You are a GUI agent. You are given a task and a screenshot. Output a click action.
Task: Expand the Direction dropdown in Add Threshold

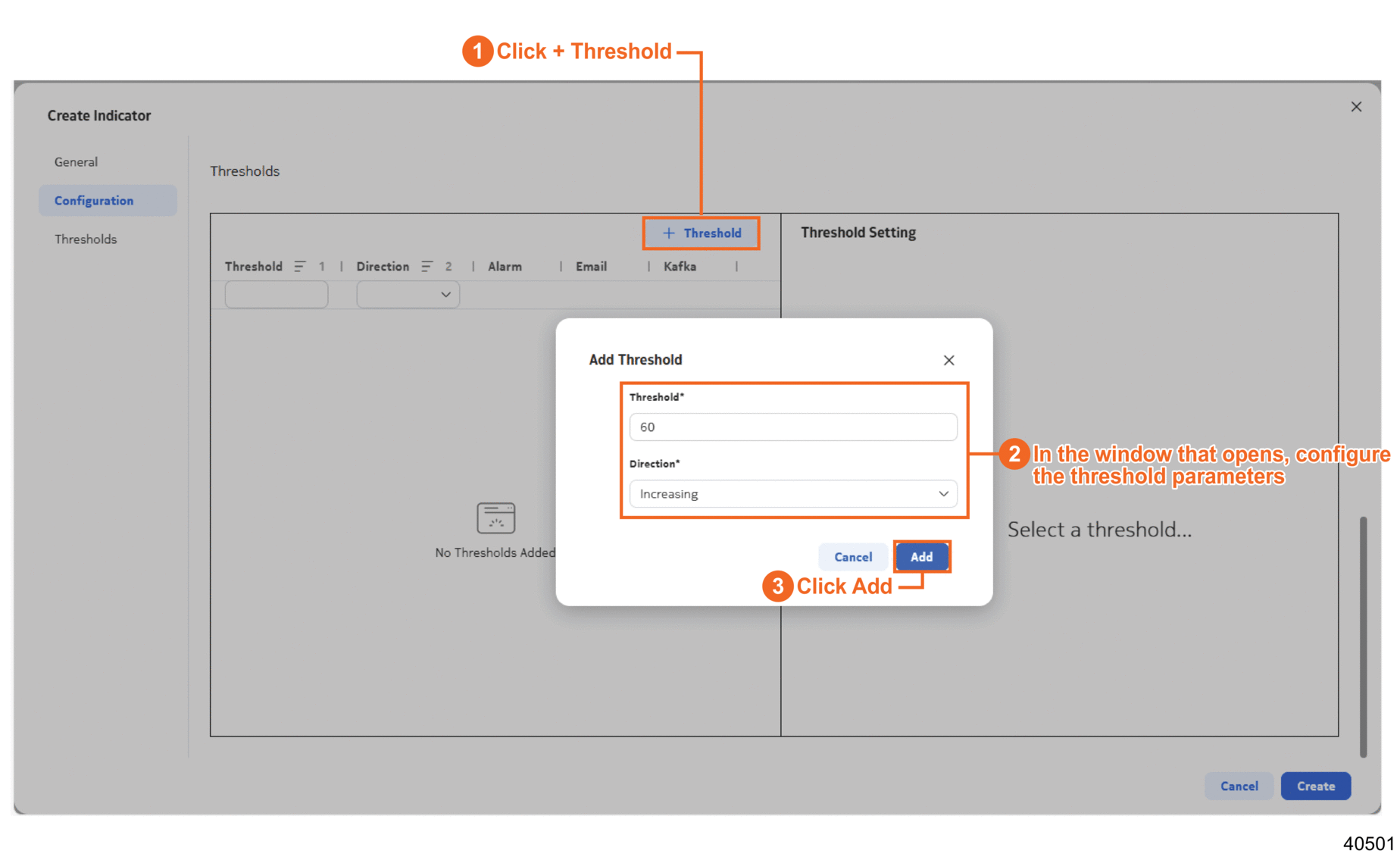click(x=792, y=494)
